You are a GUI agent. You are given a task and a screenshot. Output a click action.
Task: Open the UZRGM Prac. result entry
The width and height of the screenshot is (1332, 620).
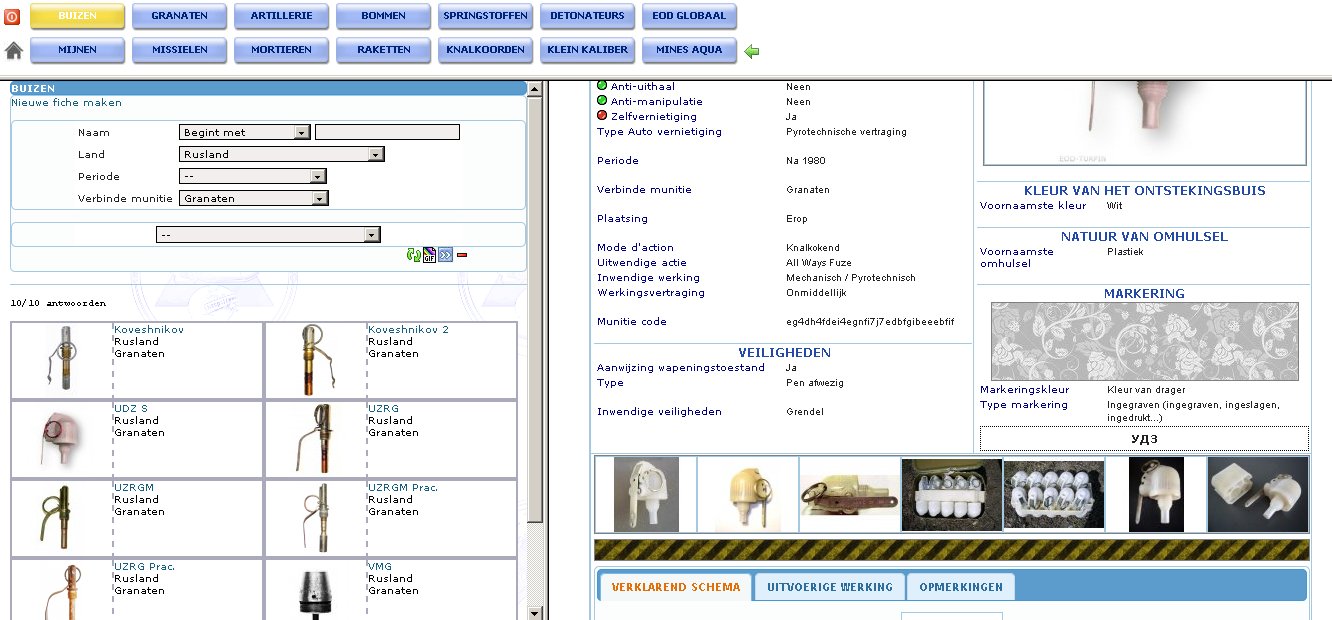click(x=402, y=488)
